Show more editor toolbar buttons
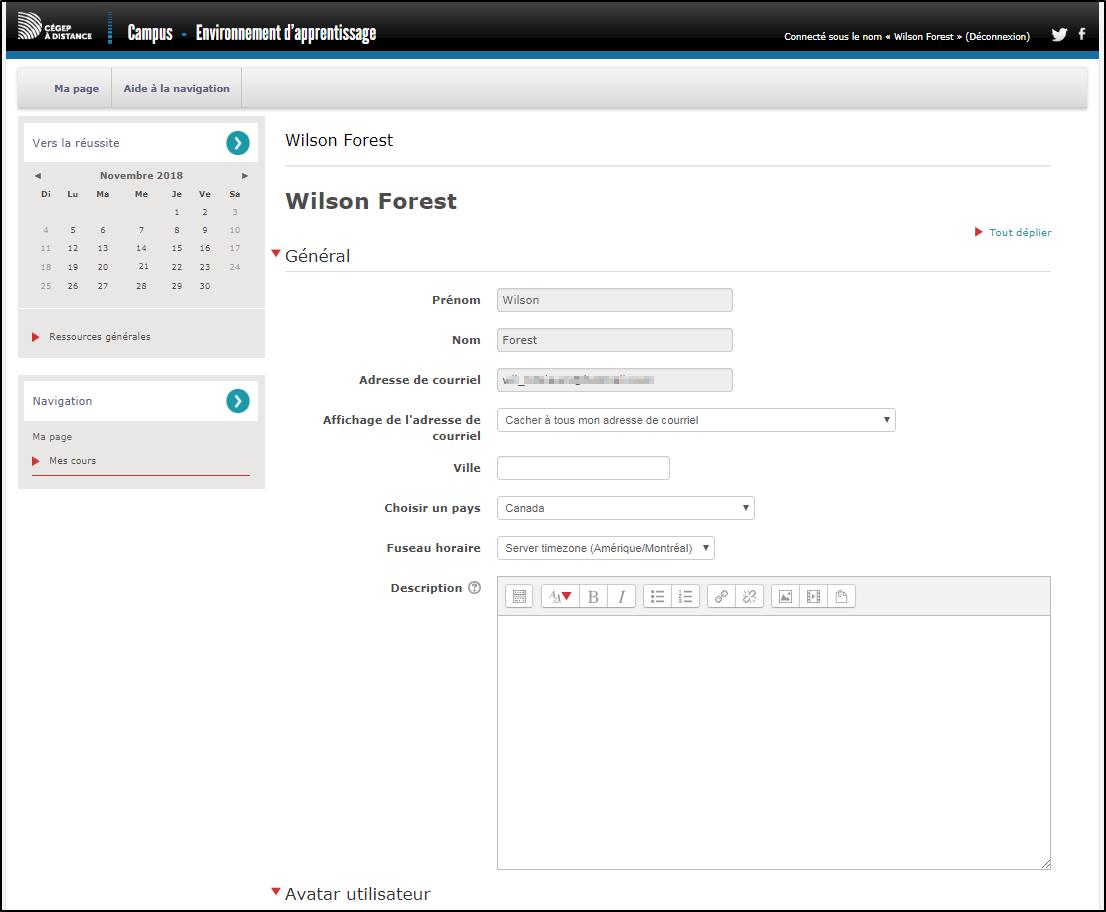The image size is (1106, 912). pos(519,597)
